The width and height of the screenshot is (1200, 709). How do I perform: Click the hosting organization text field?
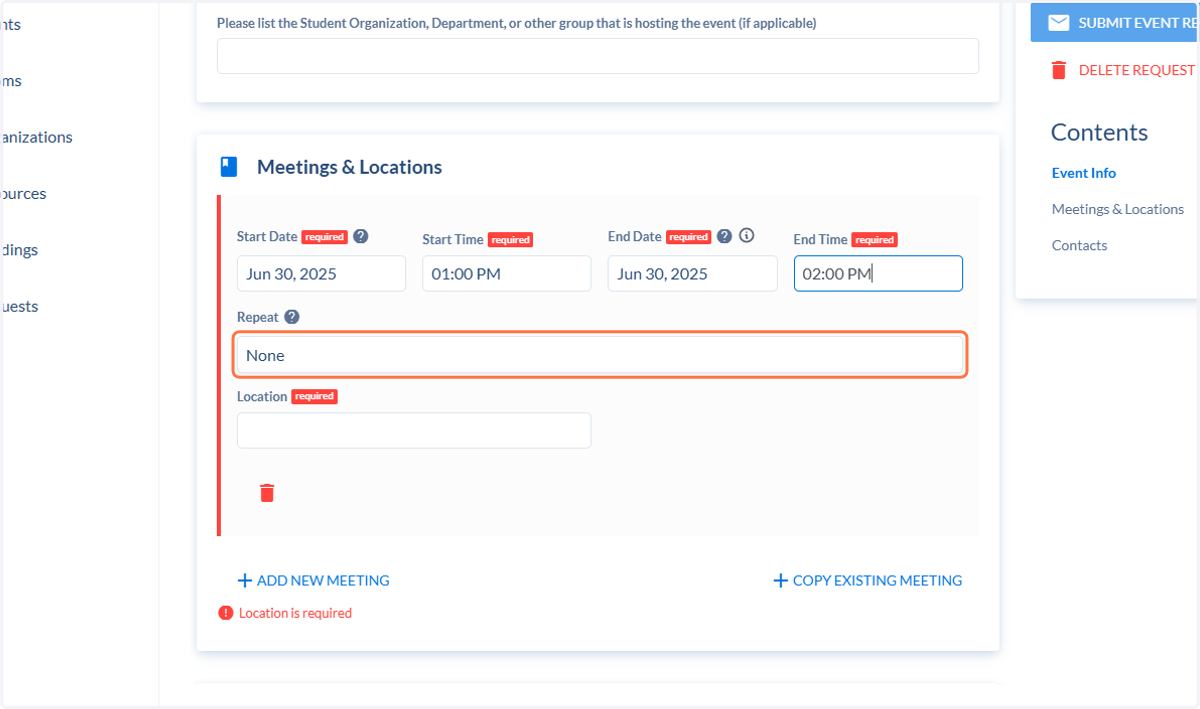pos(598,56)
